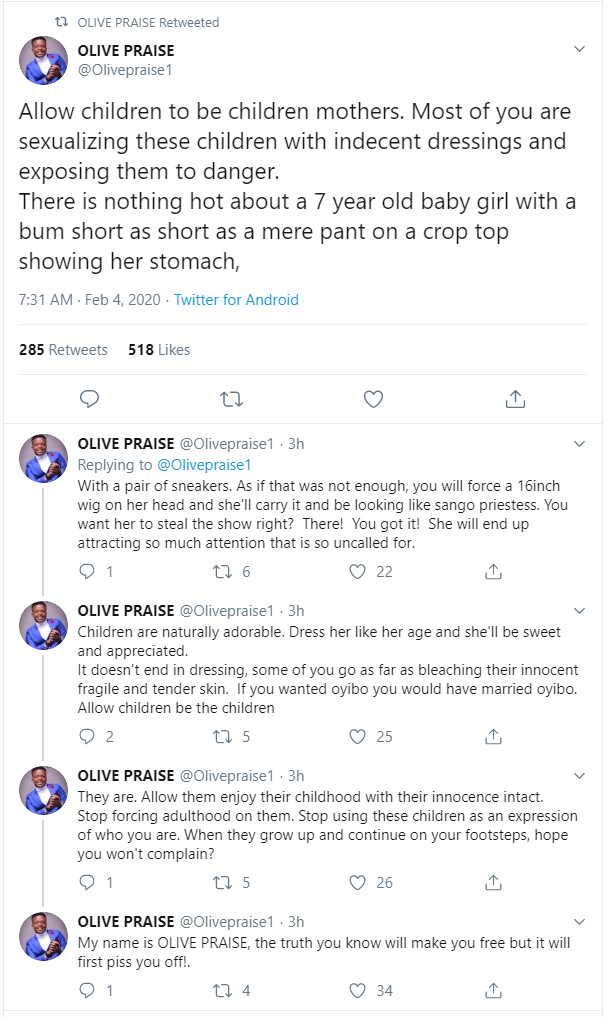Click the @Olivepraise1 'Replying to' link
607x1017 pixels.
tap(205, 464)
